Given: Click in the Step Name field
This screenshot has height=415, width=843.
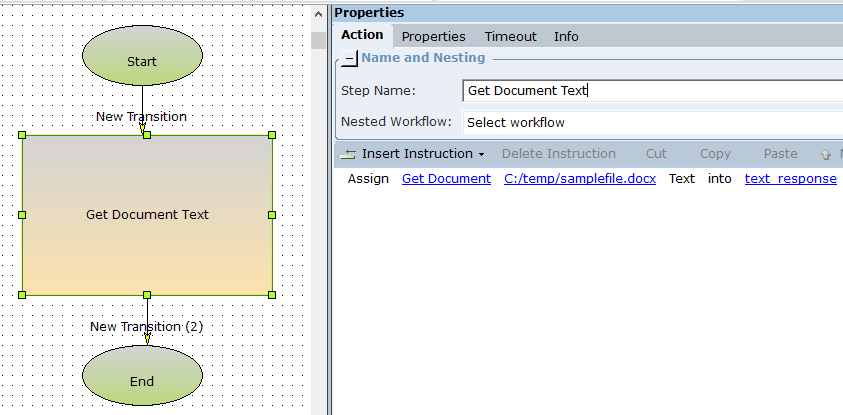Looking at the screenshot, I should tap(652, 91).
